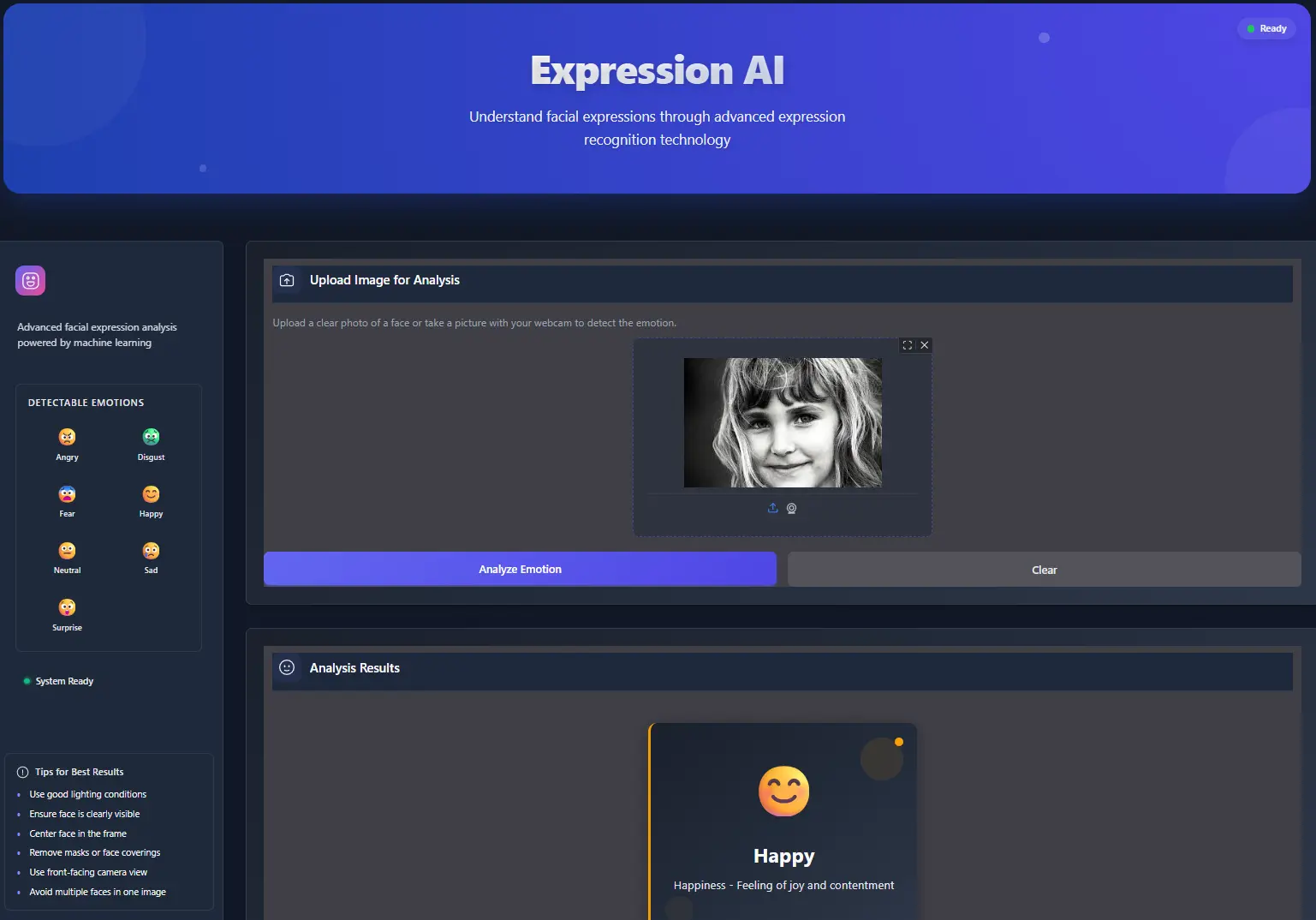Image resolution: width=1316 pixels, height=920 pixels.
Task: Select the Surprise emotion emoji
Action: 67,606
